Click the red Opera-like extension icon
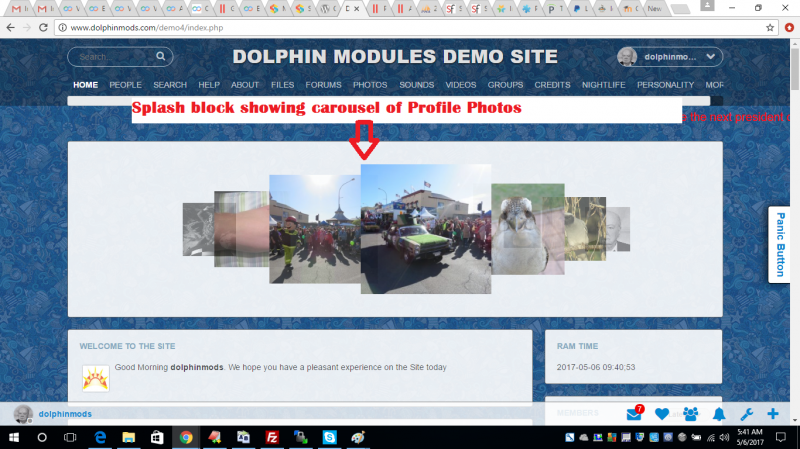 click(x=789, y=28)
